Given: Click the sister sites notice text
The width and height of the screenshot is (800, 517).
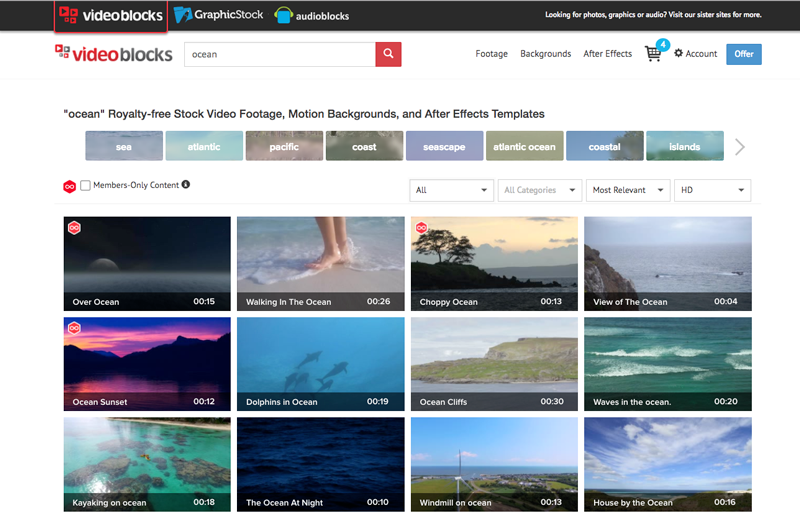Looking at the screenshot, I should [653, 15].
